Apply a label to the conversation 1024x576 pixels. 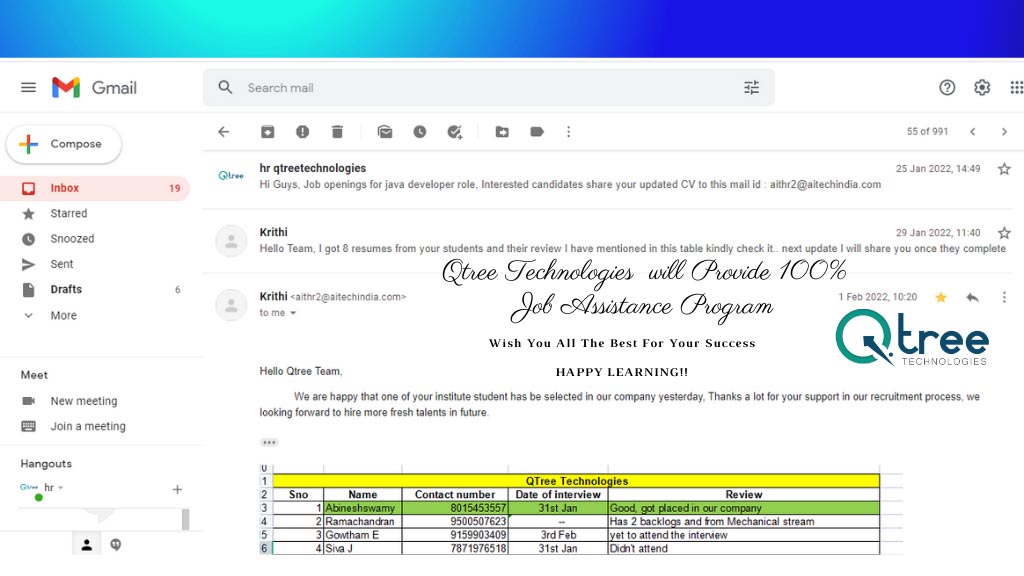tap(537, 132)
